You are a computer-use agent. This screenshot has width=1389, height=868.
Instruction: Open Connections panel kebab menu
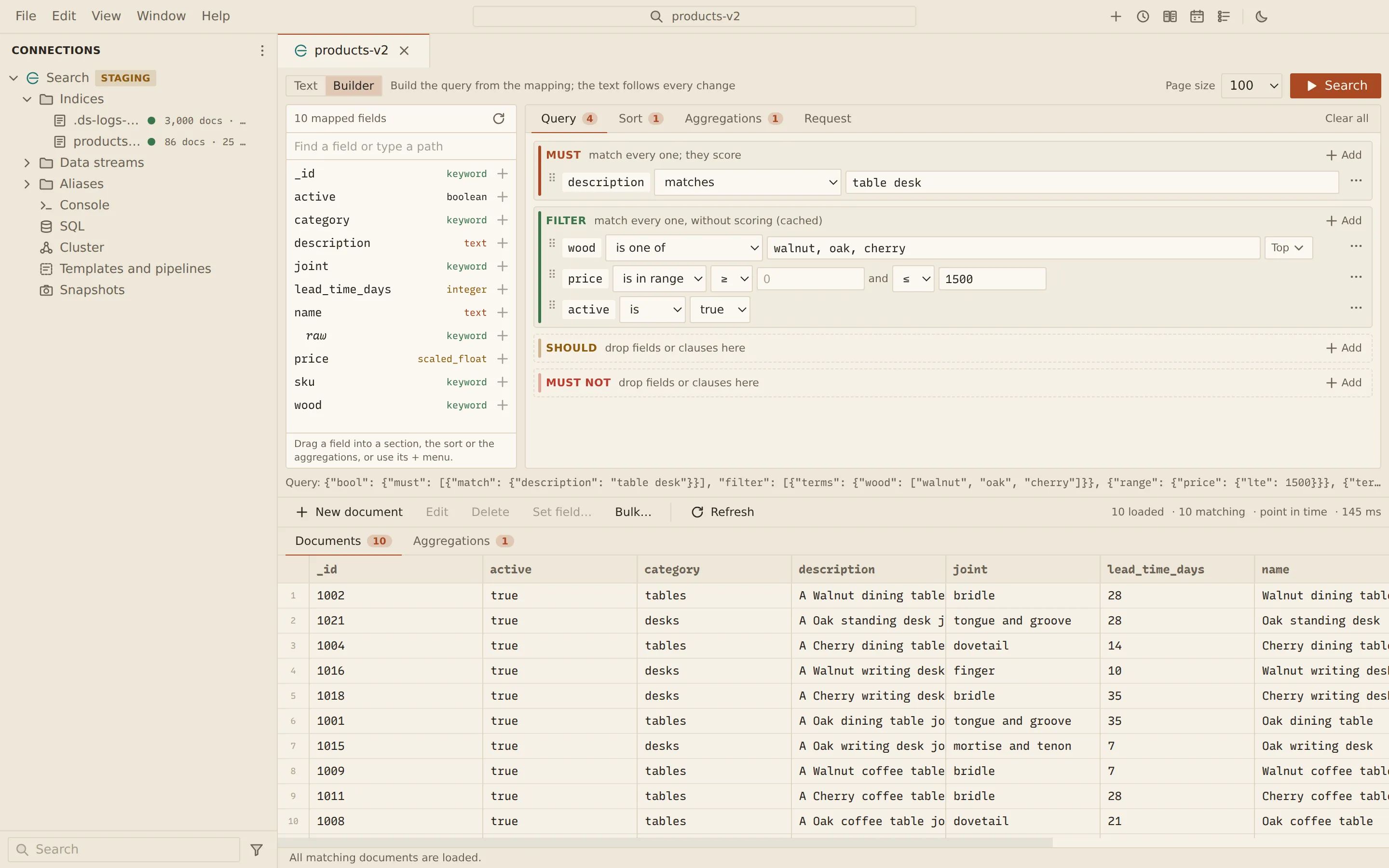coord(262,51)
